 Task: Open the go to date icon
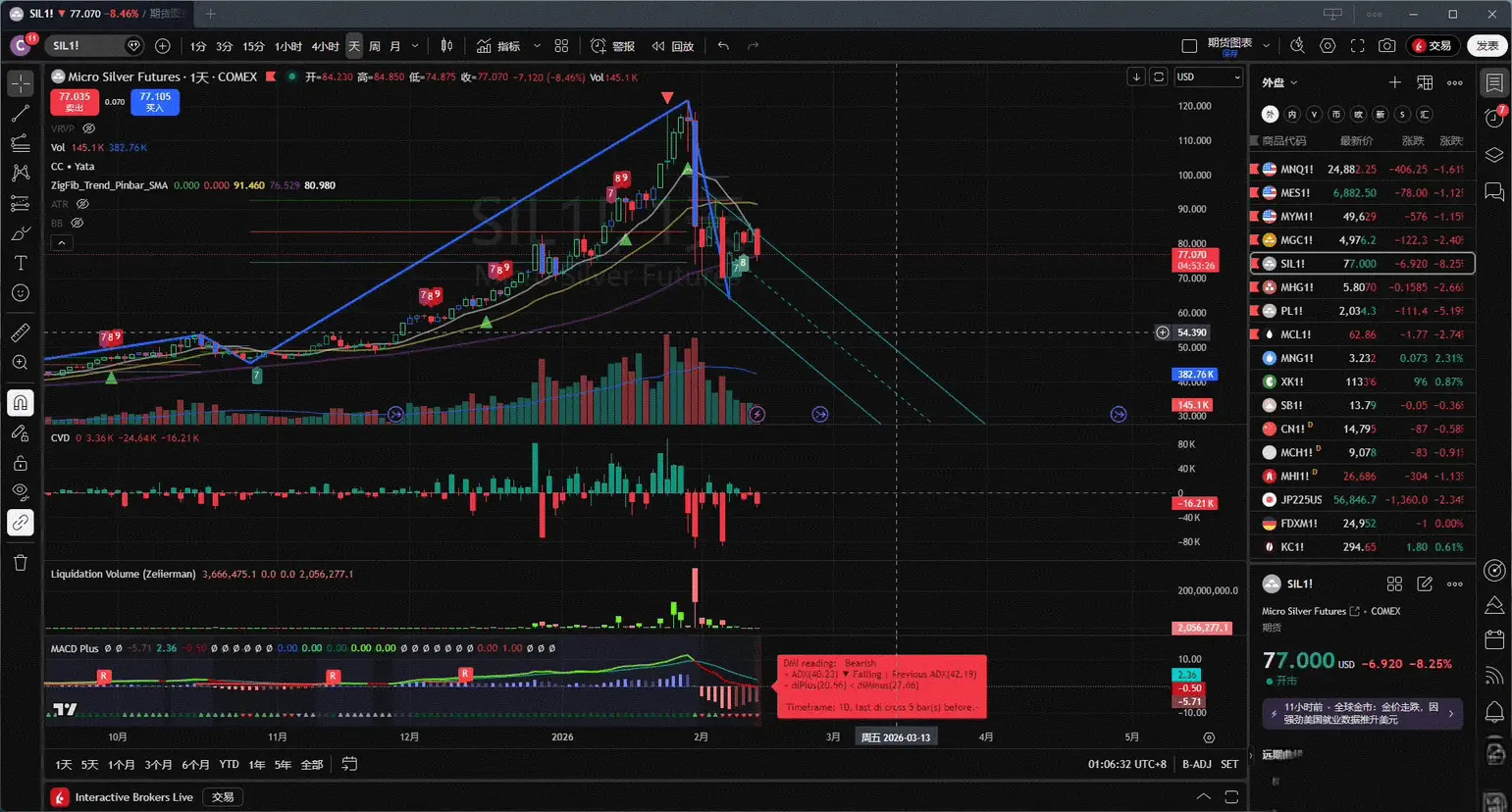tap(349, 764)
